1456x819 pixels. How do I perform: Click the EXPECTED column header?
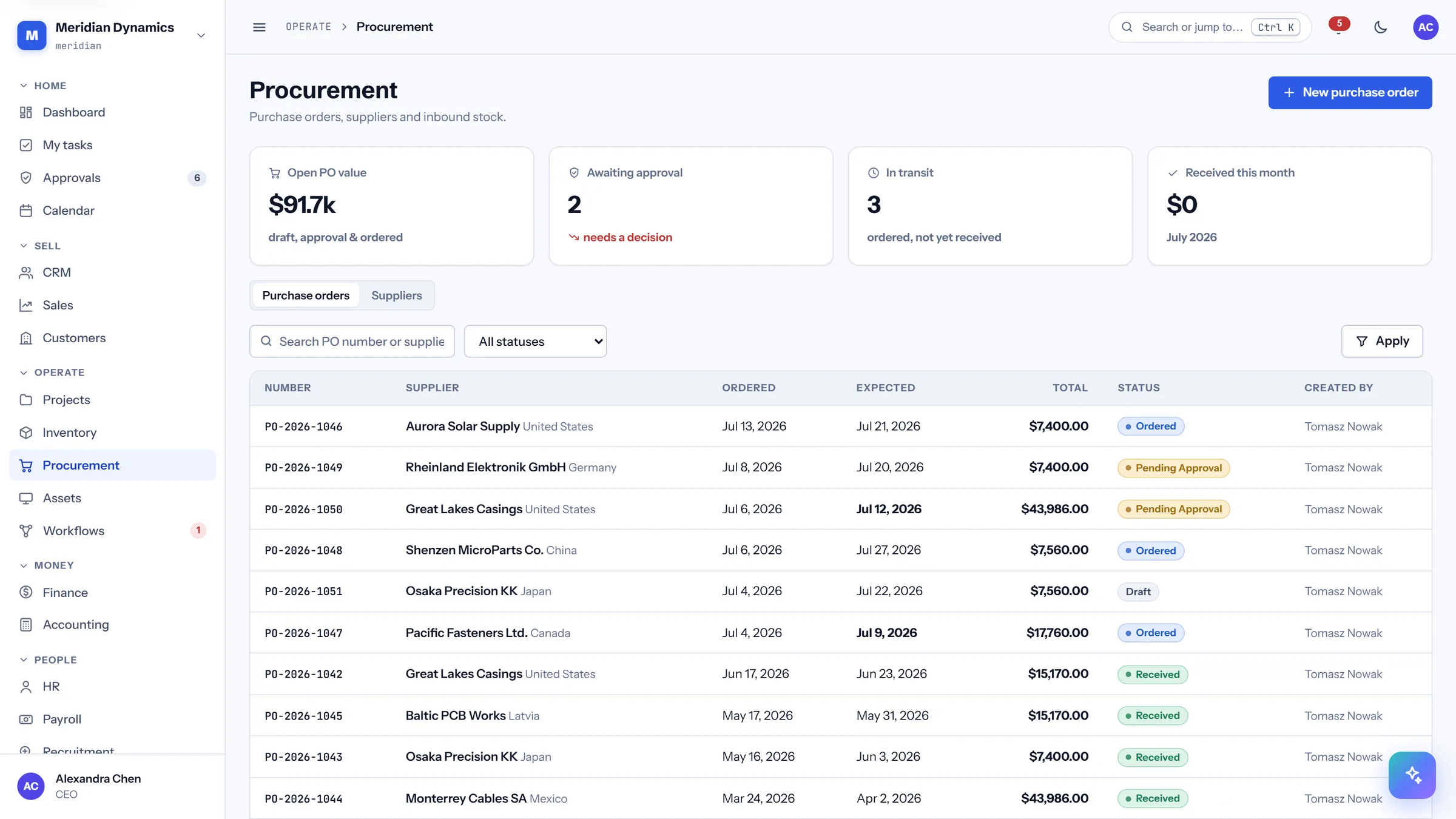coord(886,388)
